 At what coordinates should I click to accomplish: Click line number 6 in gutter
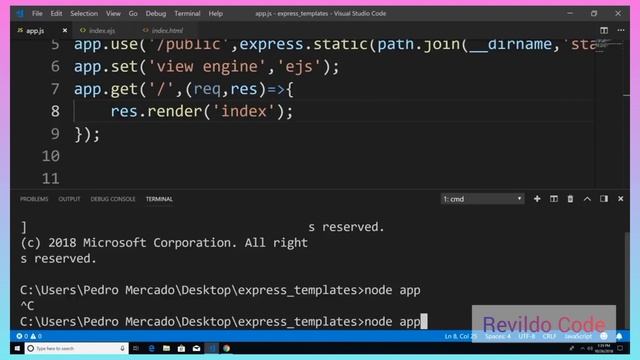point(55,66)
